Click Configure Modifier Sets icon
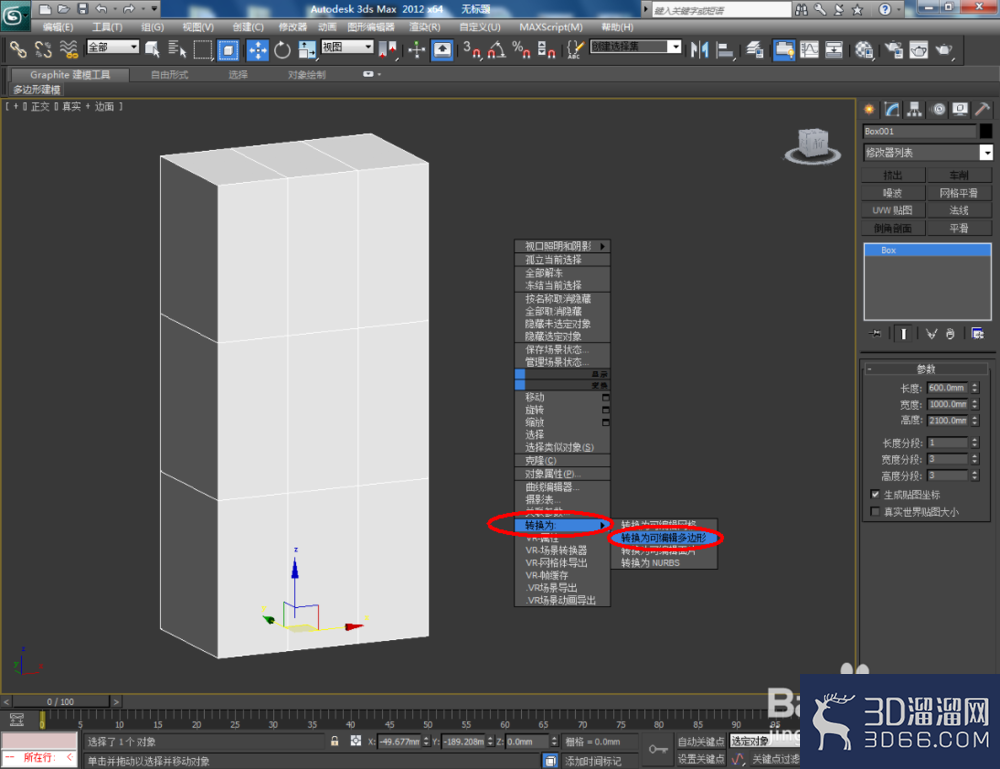1000x769 pixels. pyautogui.click(x=977, y=333)
